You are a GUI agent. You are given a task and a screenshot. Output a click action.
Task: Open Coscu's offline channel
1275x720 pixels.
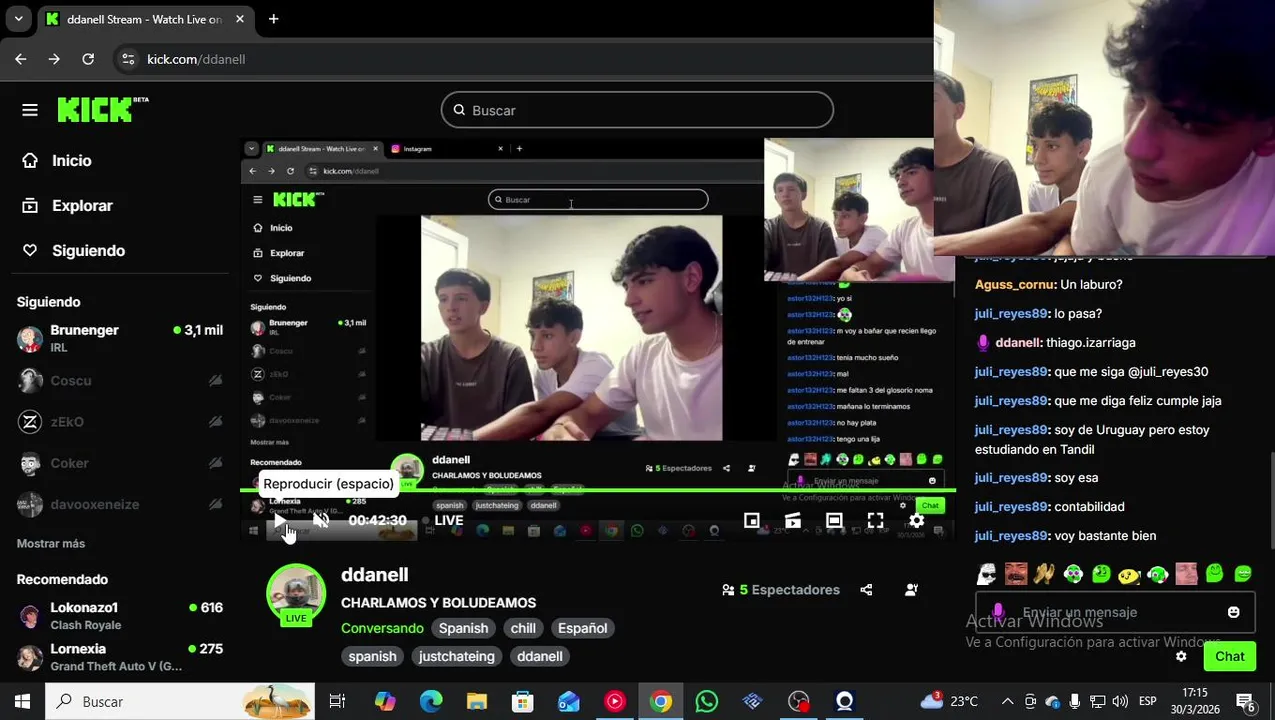pos(120,380)
